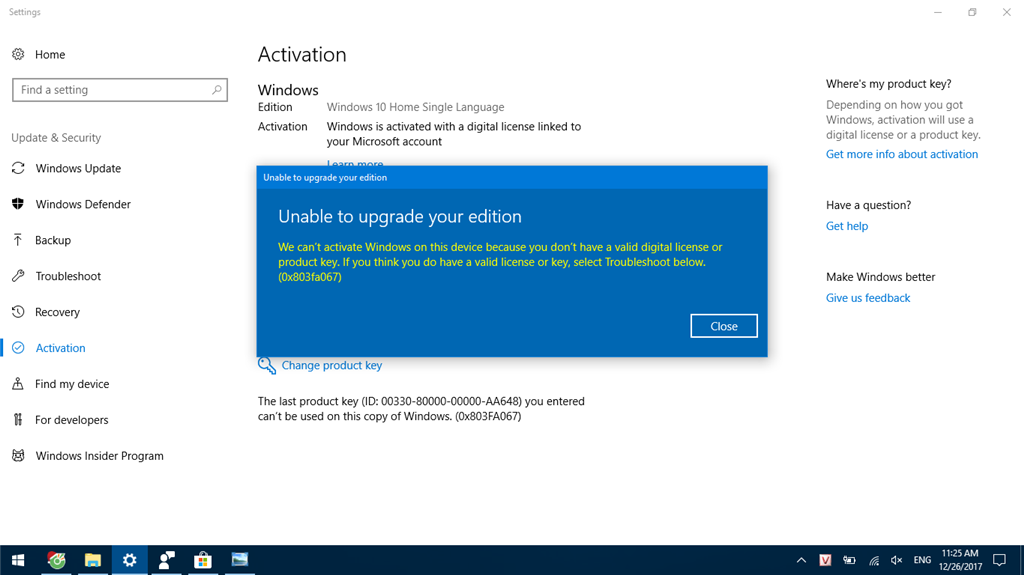1024x575 pixels.
Task: Click the Troubleshoot wrench icon
Action: point(18,276)
